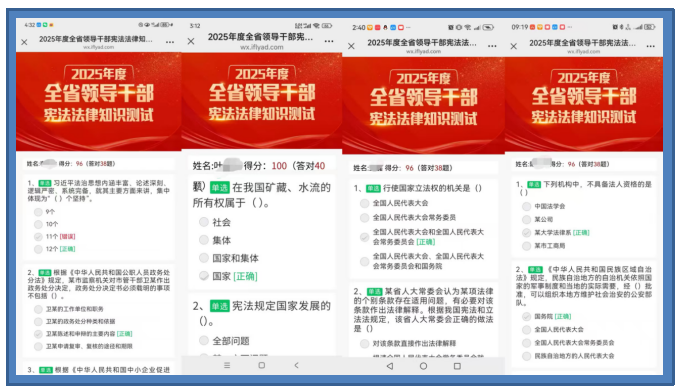This screenshot has width=686, height=390.
Task: Open the three-dot menu in the 3:12 screenshot
Action: coord(329,41)
